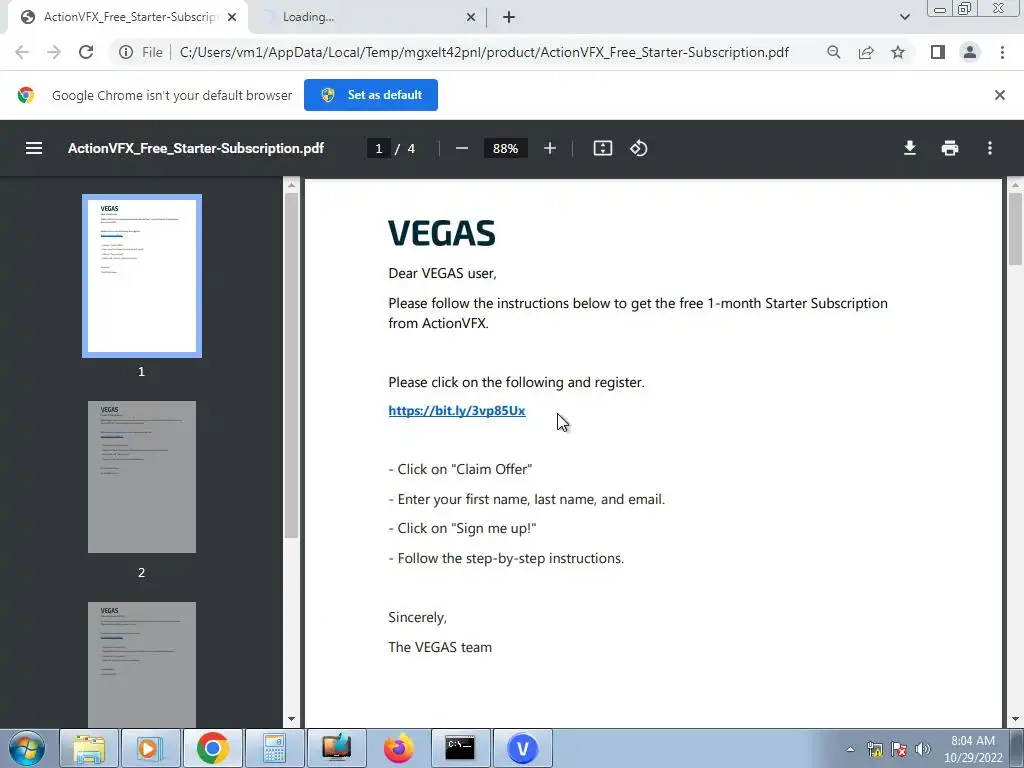Click Chrome icon in taskbar
The height and width of the screenshot is (768, 1024).
click(x=212, y=748)
